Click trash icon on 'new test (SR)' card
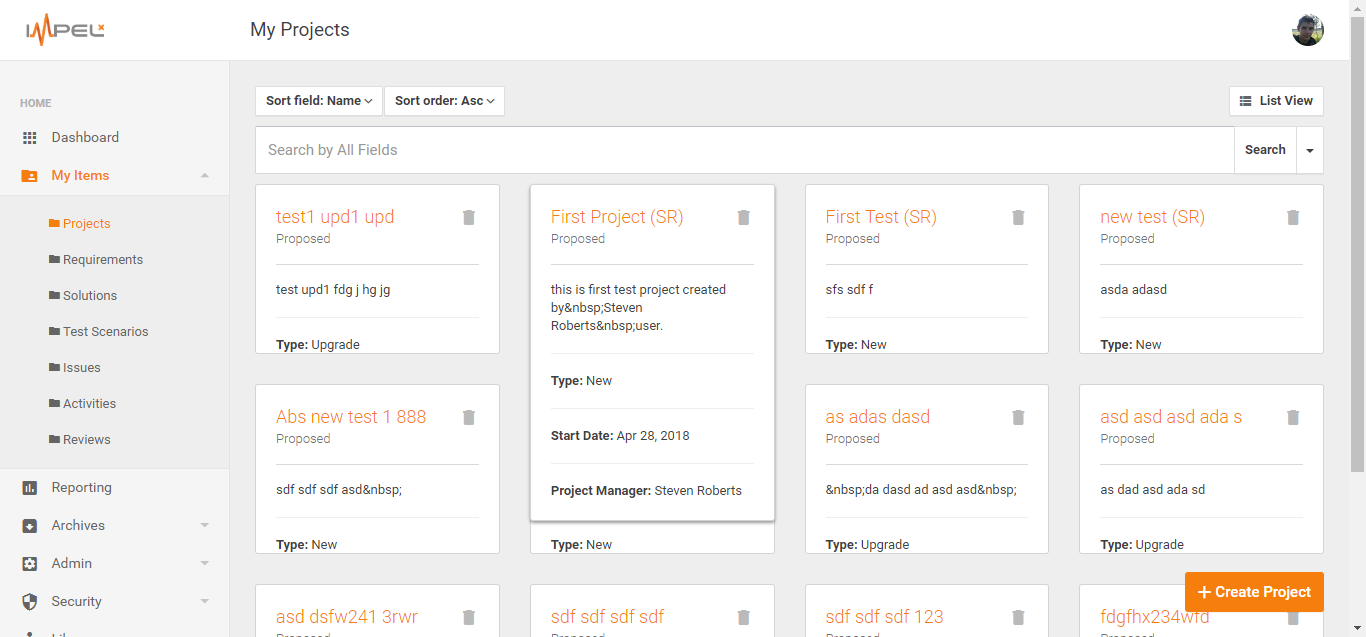 pyautogui.click(x=1293, y=218)
